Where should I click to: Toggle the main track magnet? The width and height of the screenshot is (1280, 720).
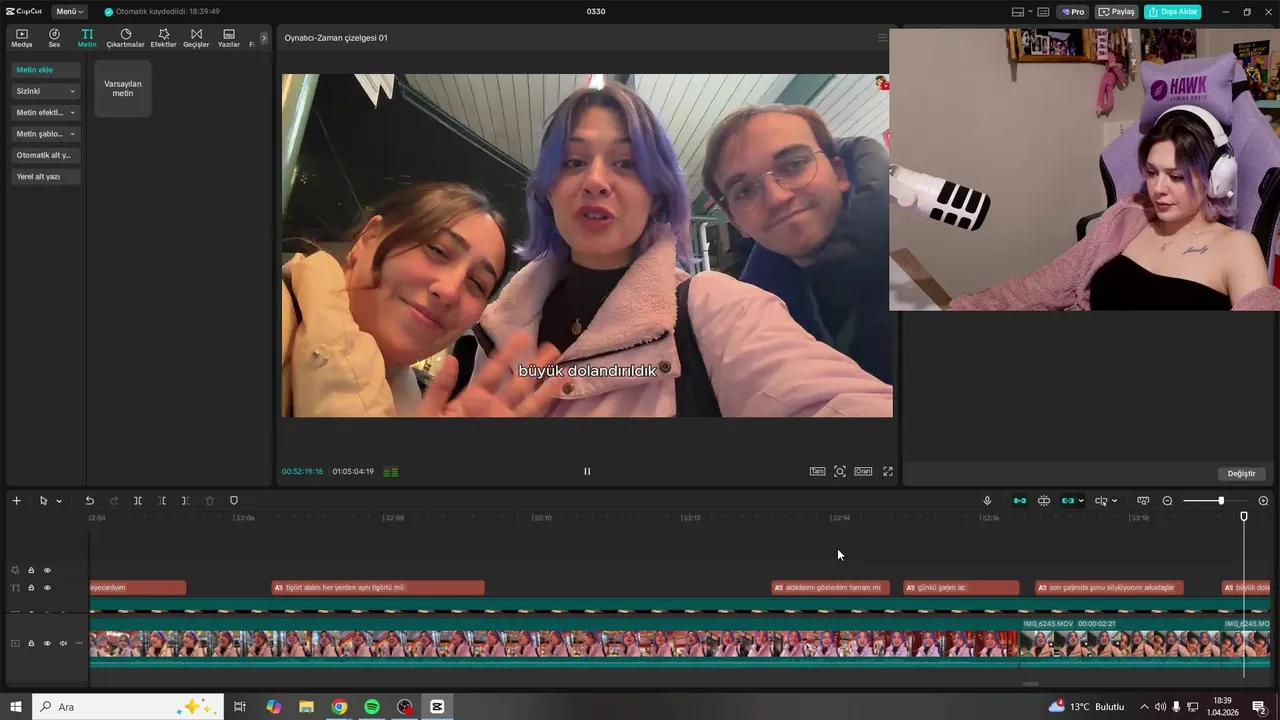pos(1020,500)
